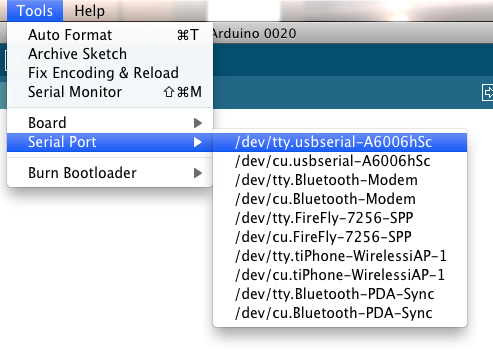Viewport: 493px width, 364px height.
Task: Open the Tools menu
Action: tap(35, 11)
